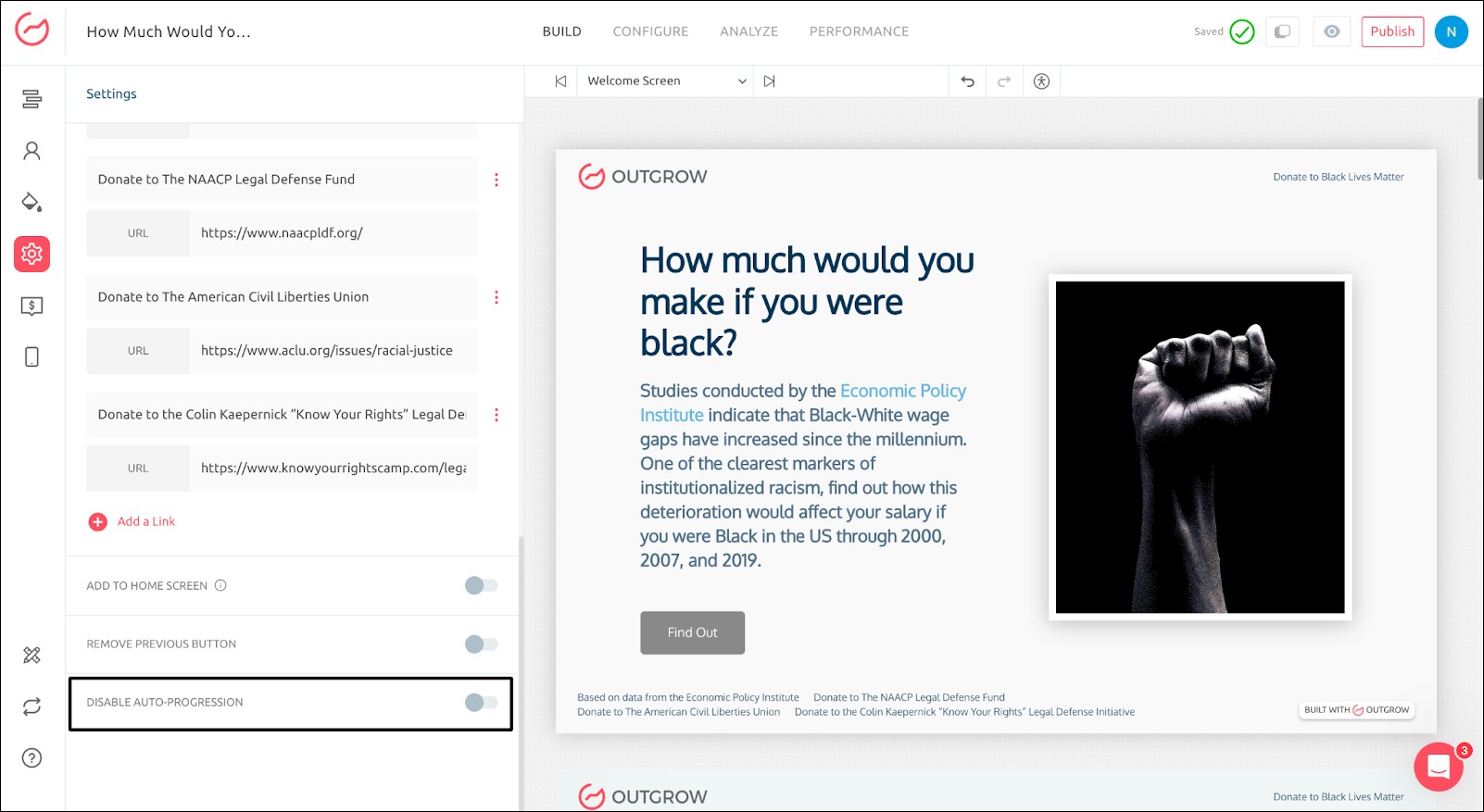Turn on Disable Auto-Progression toggle
Screen dimensions: 1484x812
click(x=481, y=702)
